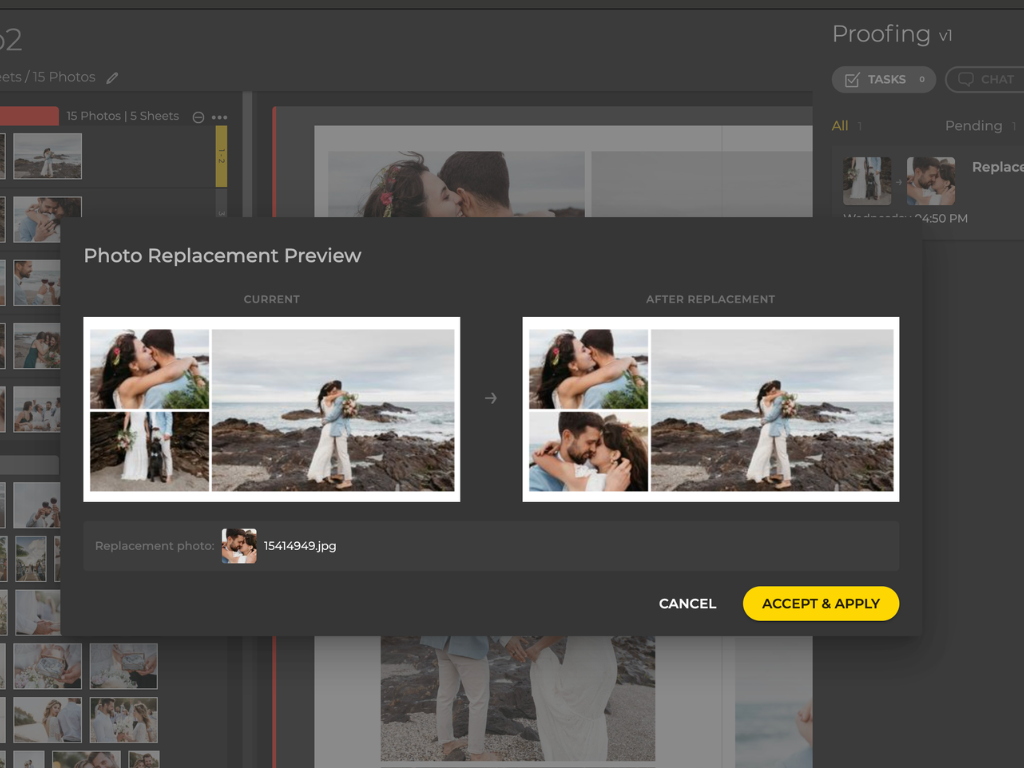Cancel the photo replacement

687,603
